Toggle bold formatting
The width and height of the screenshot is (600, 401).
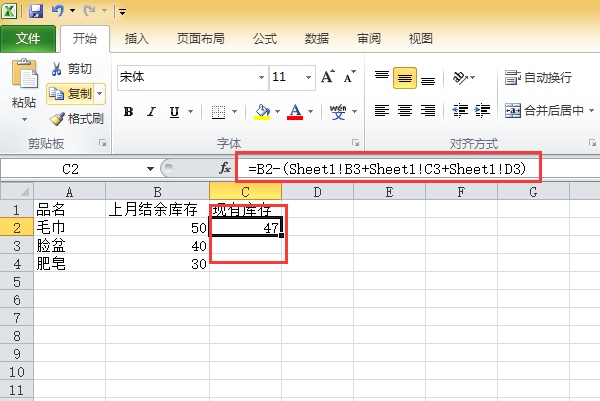(128, 111)
